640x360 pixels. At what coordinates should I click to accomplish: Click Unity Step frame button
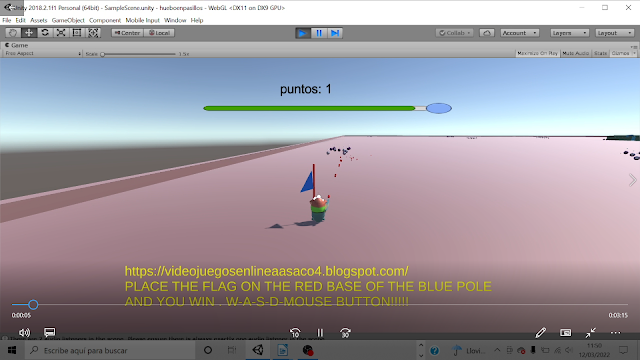tap(335, 33)
